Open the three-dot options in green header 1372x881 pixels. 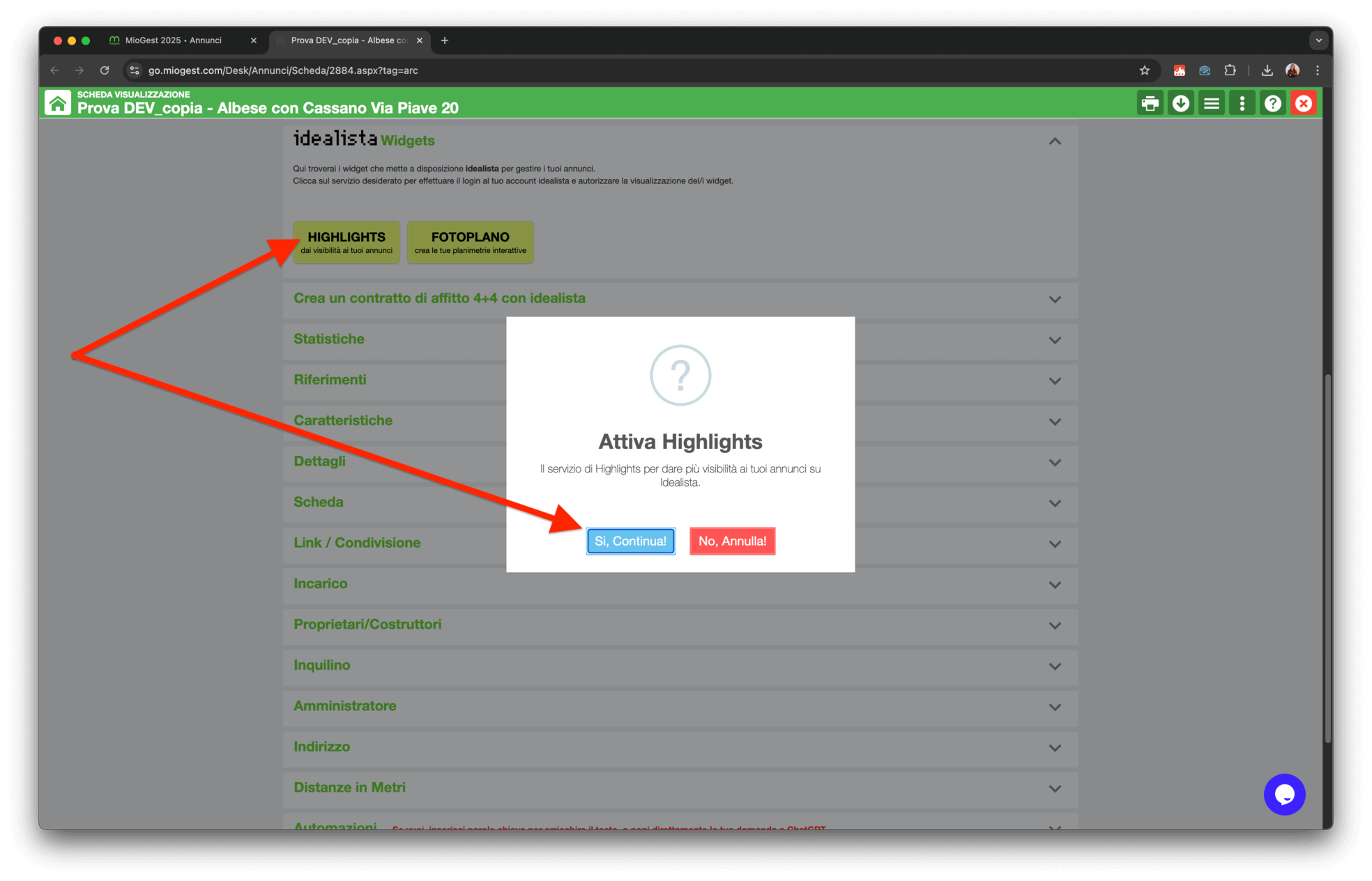click(x=1242, y=104)
